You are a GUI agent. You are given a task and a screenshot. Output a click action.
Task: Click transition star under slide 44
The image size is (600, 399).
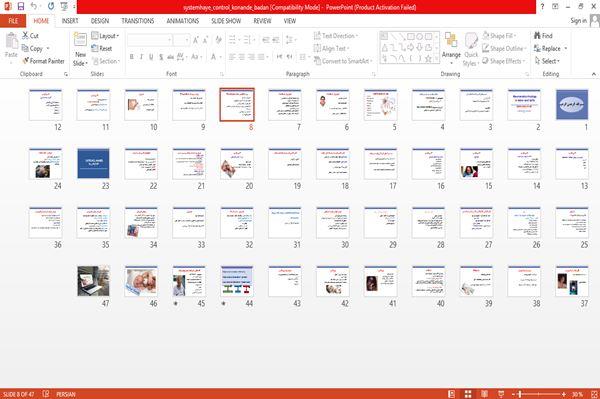click(223, 304)
